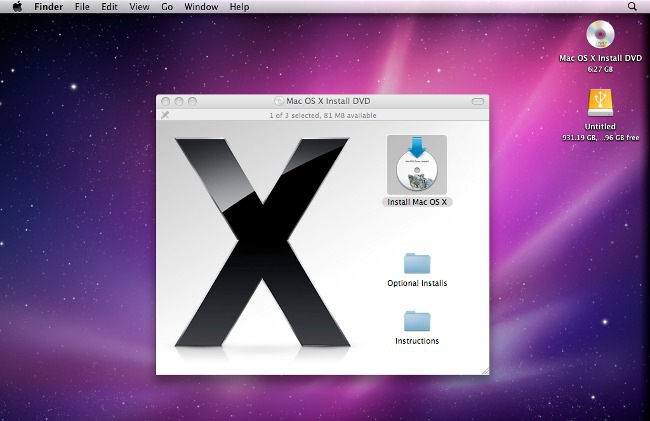The image size is (650, 421).
Task: Click the 'Instructions' folder label
Action: coord(417,341)
